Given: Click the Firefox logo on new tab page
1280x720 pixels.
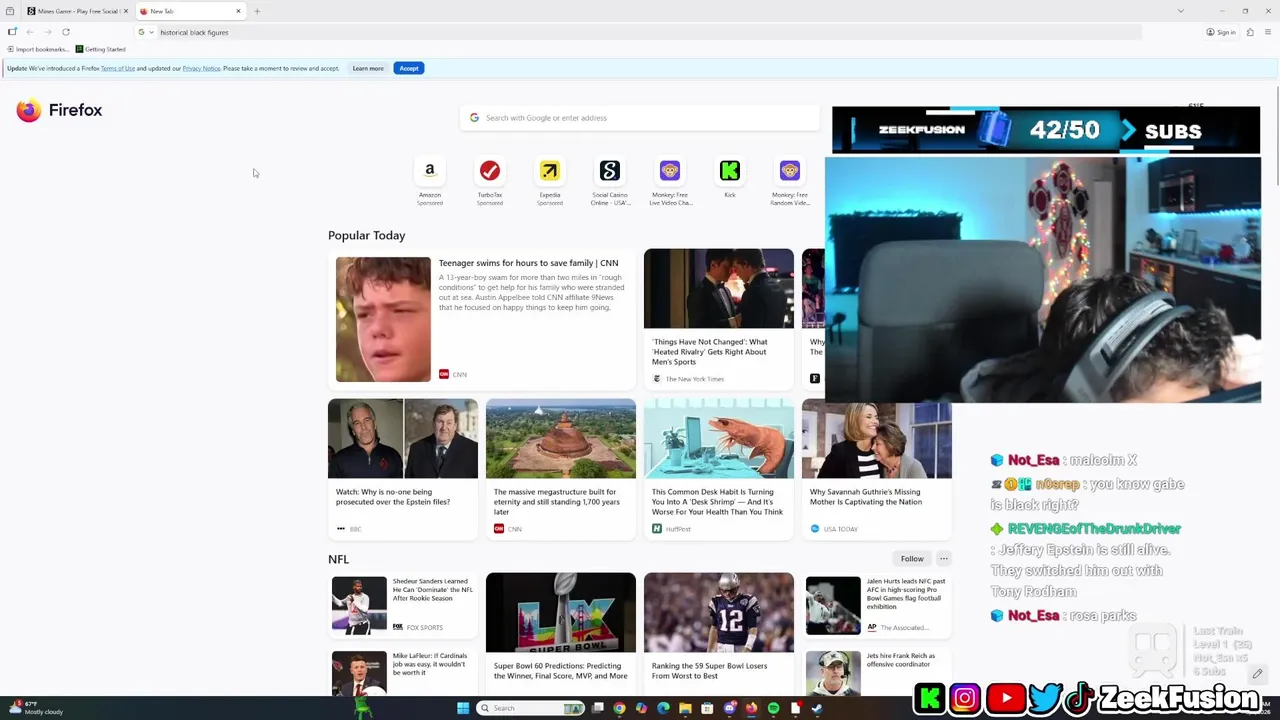Looking at the screenshot, I should [x=59, y=110].
